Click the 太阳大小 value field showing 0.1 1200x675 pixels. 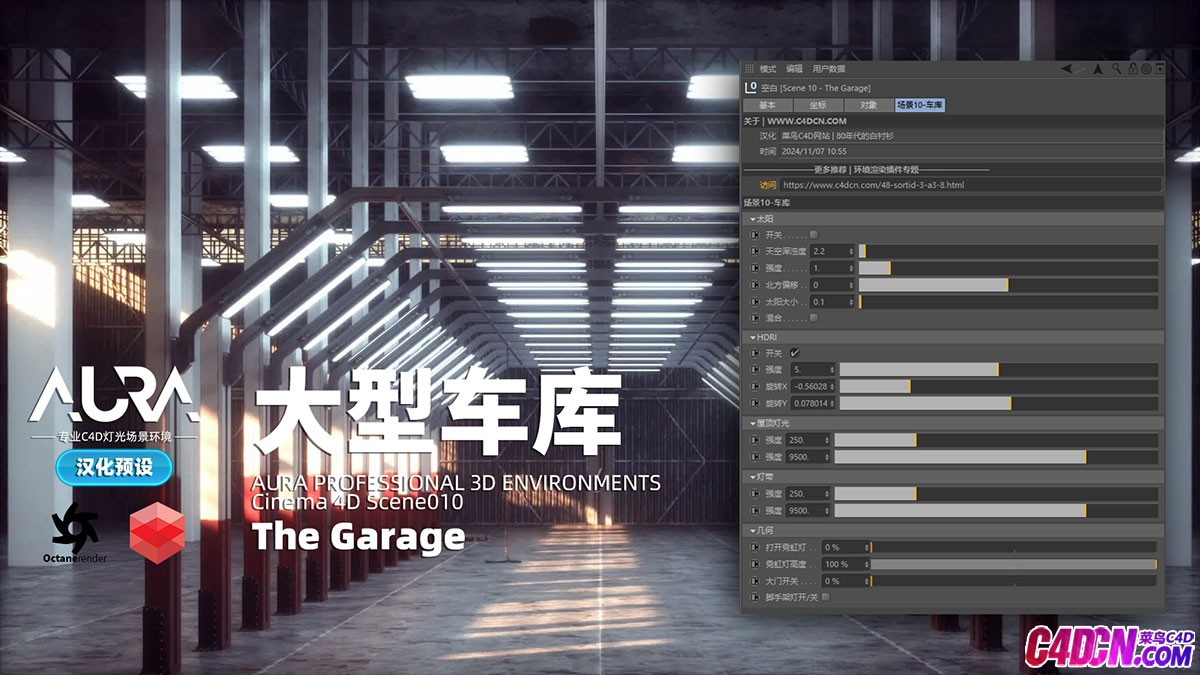(x=833, y=302)
